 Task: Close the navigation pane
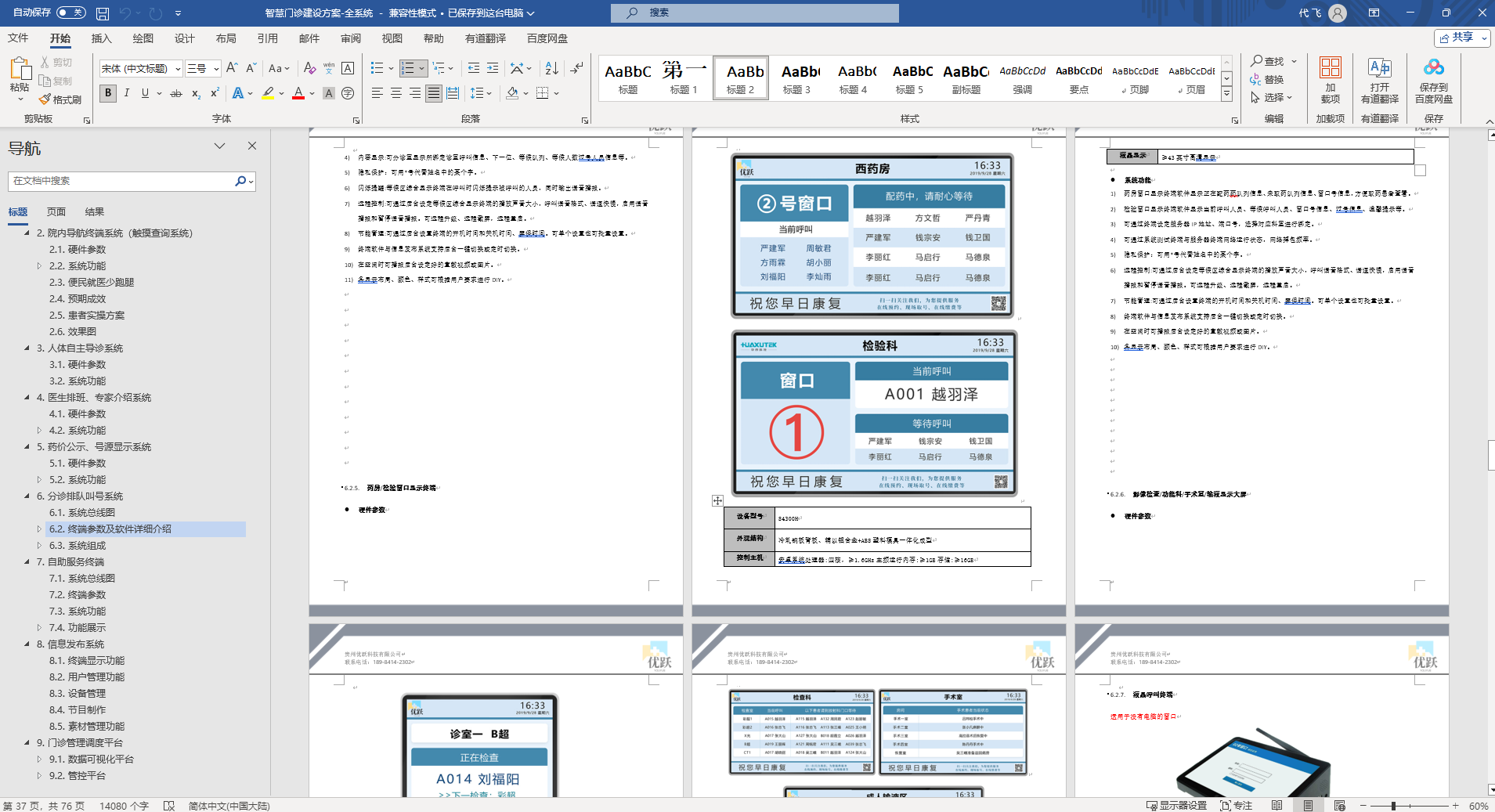(x=251, y=146)
